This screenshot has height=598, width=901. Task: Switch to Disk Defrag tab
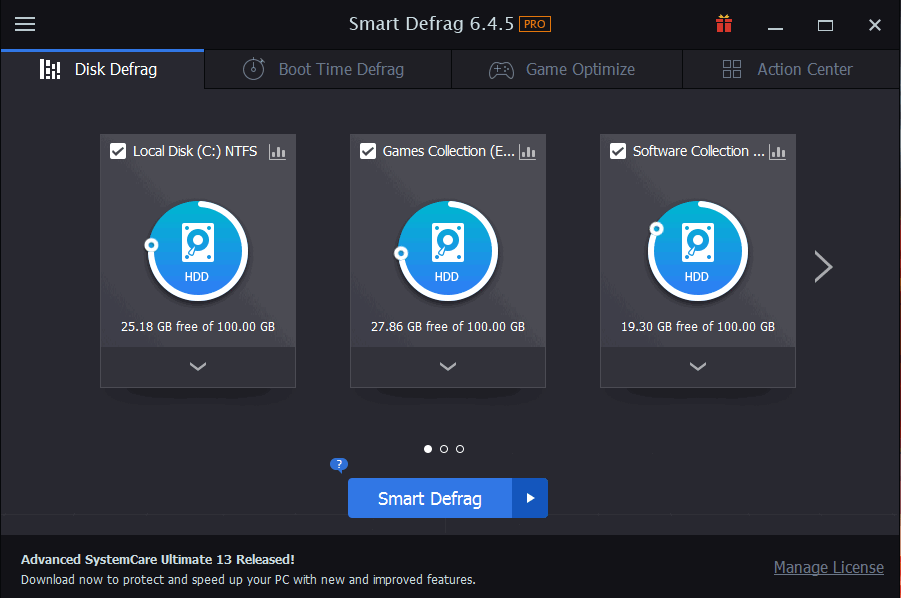(102, 70)
